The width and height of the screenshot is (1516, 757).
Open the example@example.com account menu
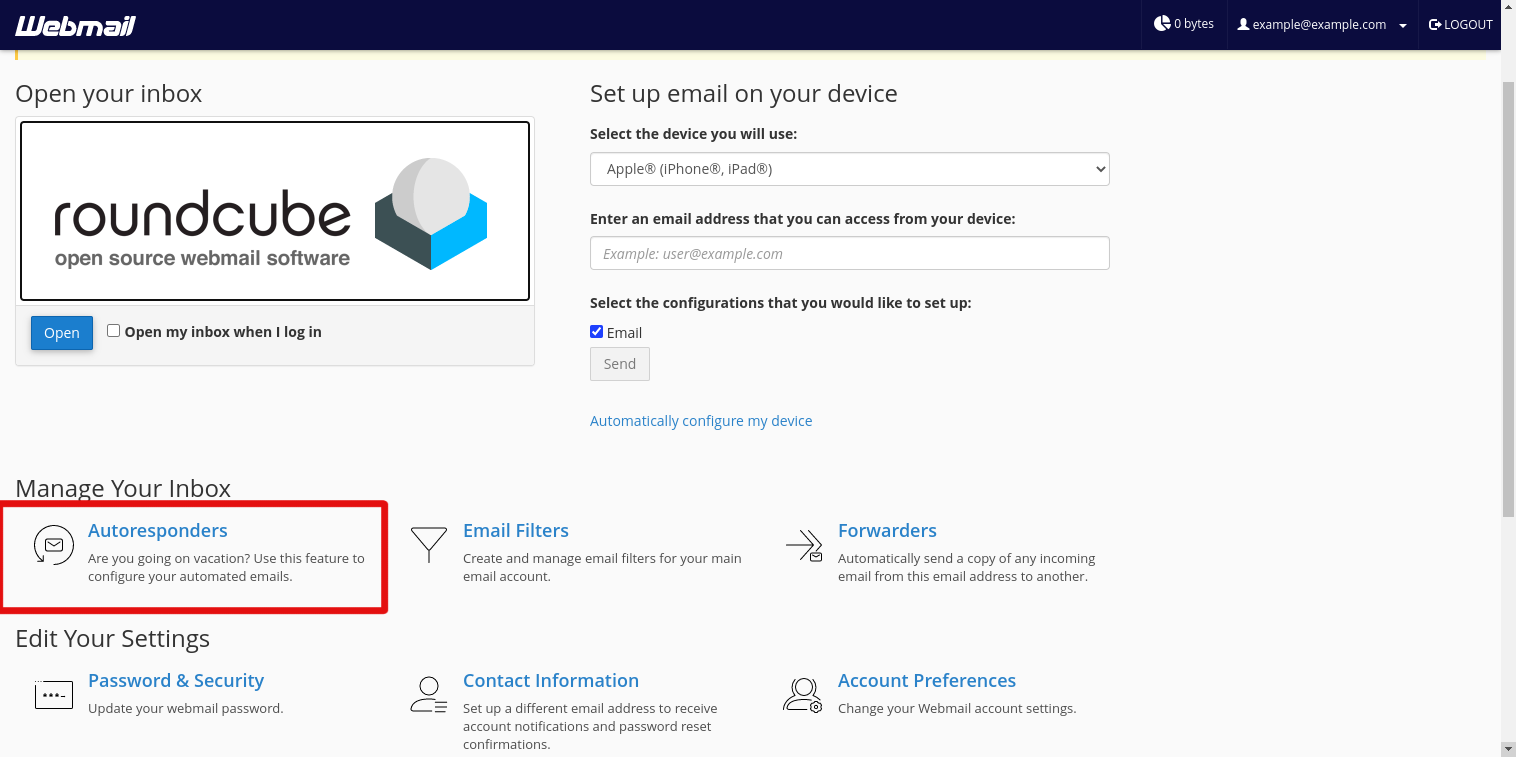click(1321, 25)
